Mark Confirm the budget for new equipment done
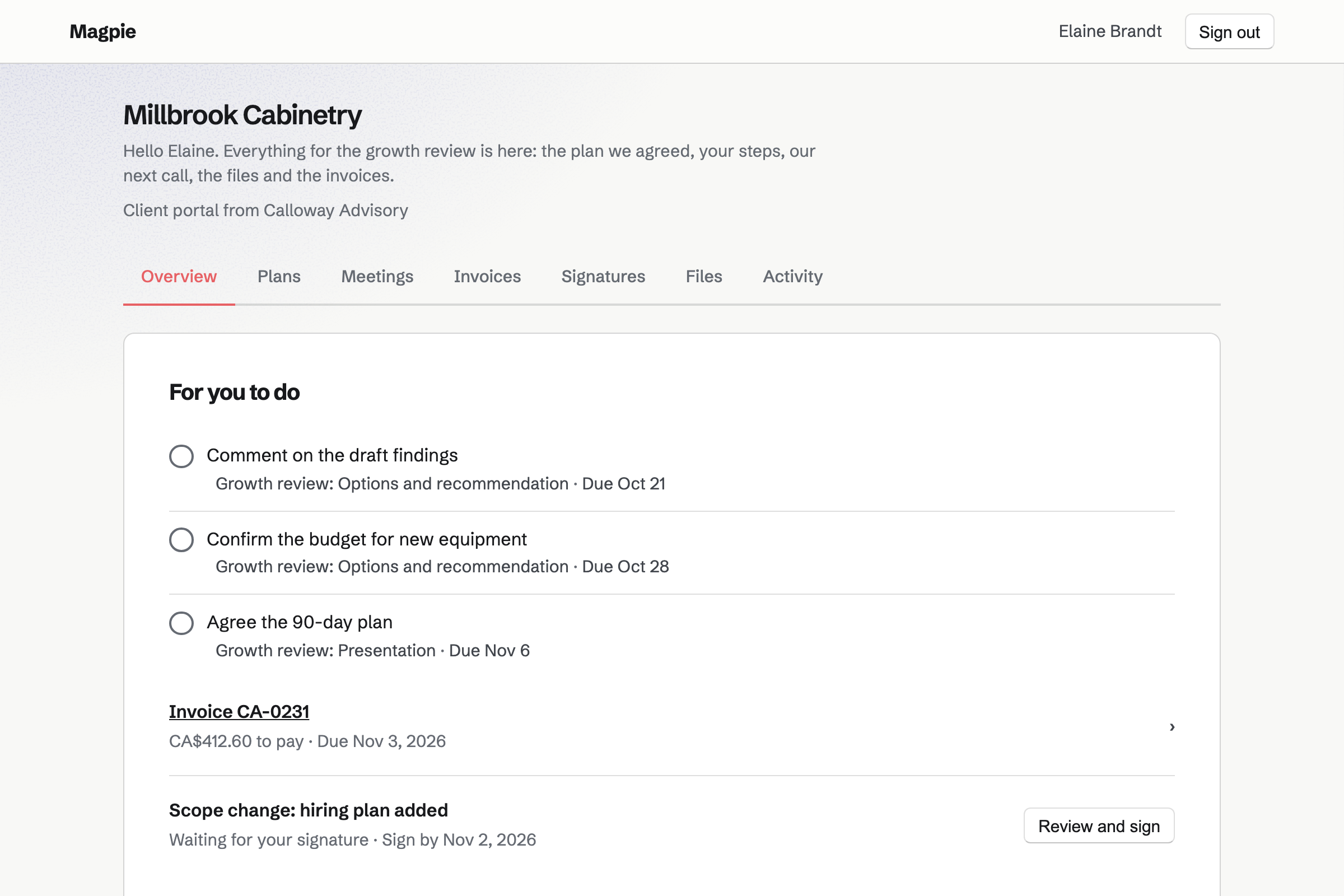Image resolution: width=1344 pixels, height=896 pixels. click(181, 539)
